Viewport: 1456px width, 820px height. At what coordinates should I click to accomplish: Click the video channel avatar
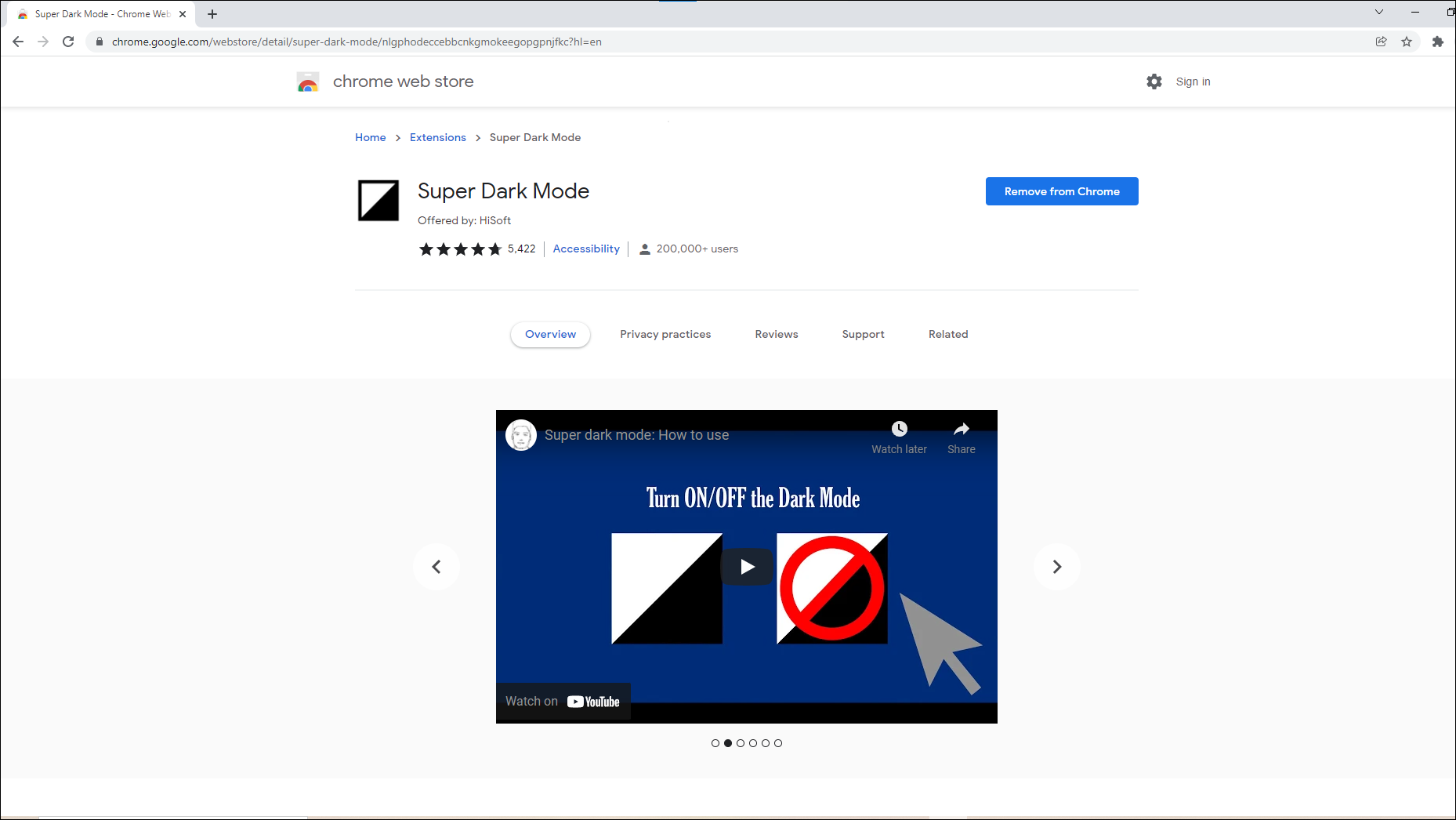point(521,435)
